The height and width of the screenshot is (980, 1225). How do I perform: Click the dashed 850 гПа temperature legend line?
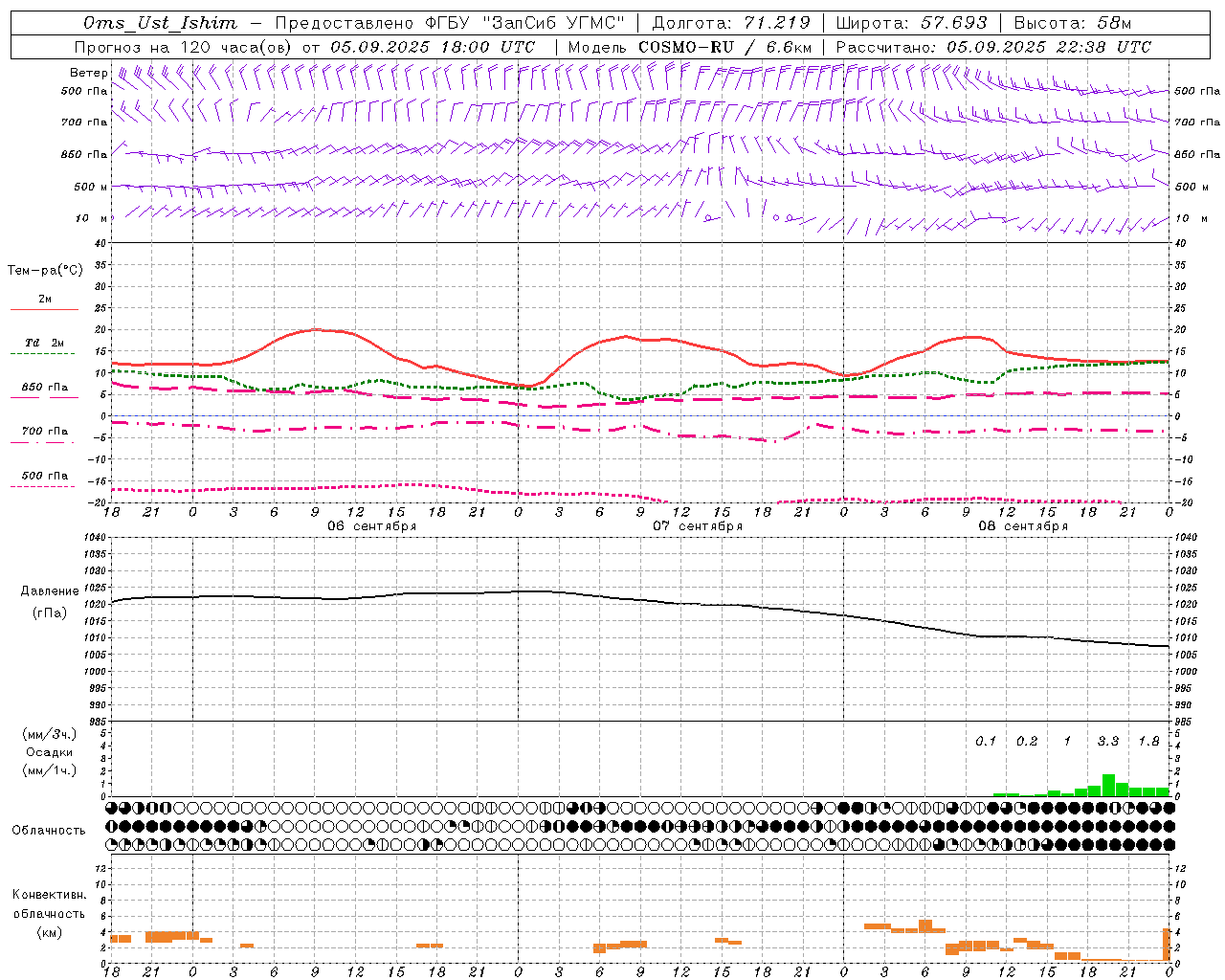click(x=44, y=398)
